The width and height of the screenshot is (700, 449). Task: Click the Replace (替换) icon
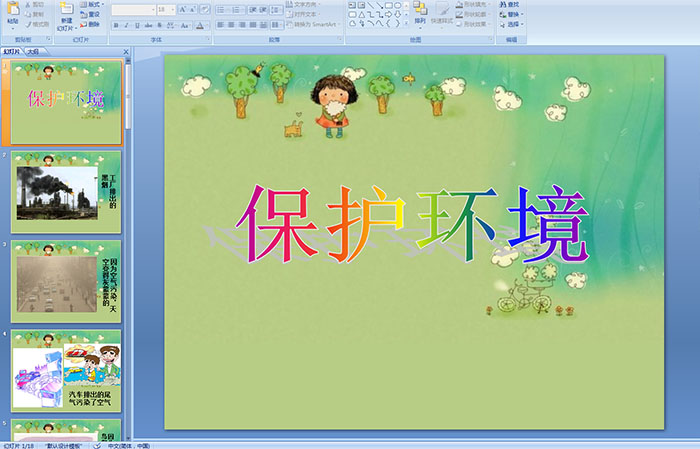coord(512,15)
